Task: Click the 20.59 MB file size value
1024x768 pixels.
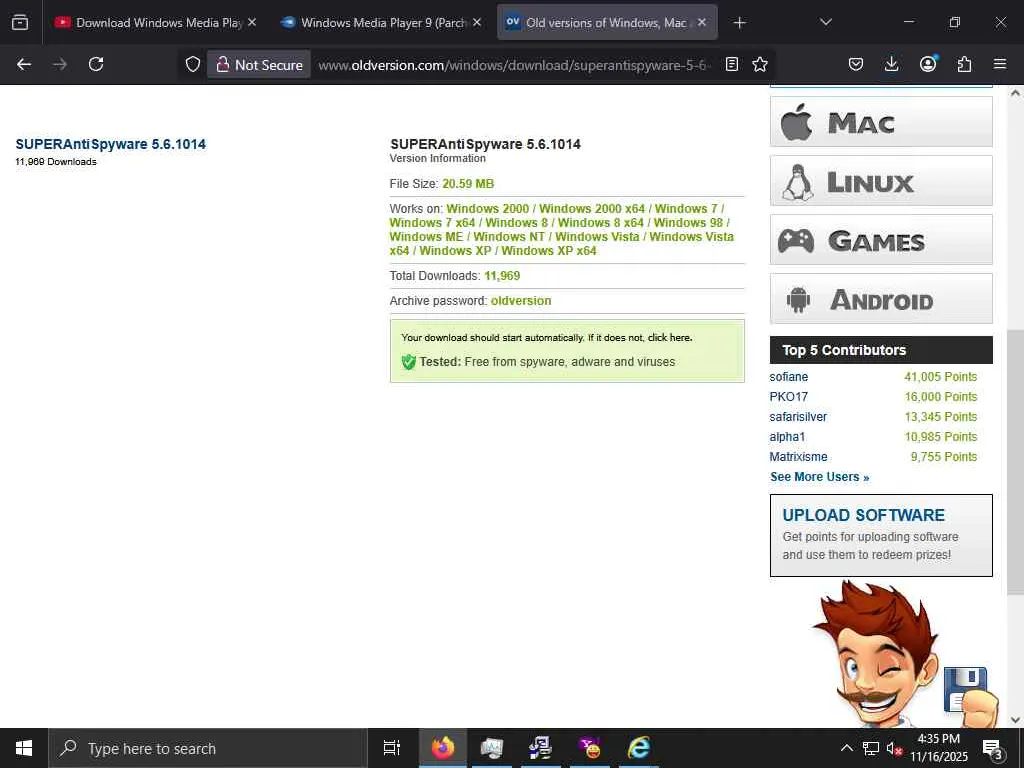Action: pos(468,184)
